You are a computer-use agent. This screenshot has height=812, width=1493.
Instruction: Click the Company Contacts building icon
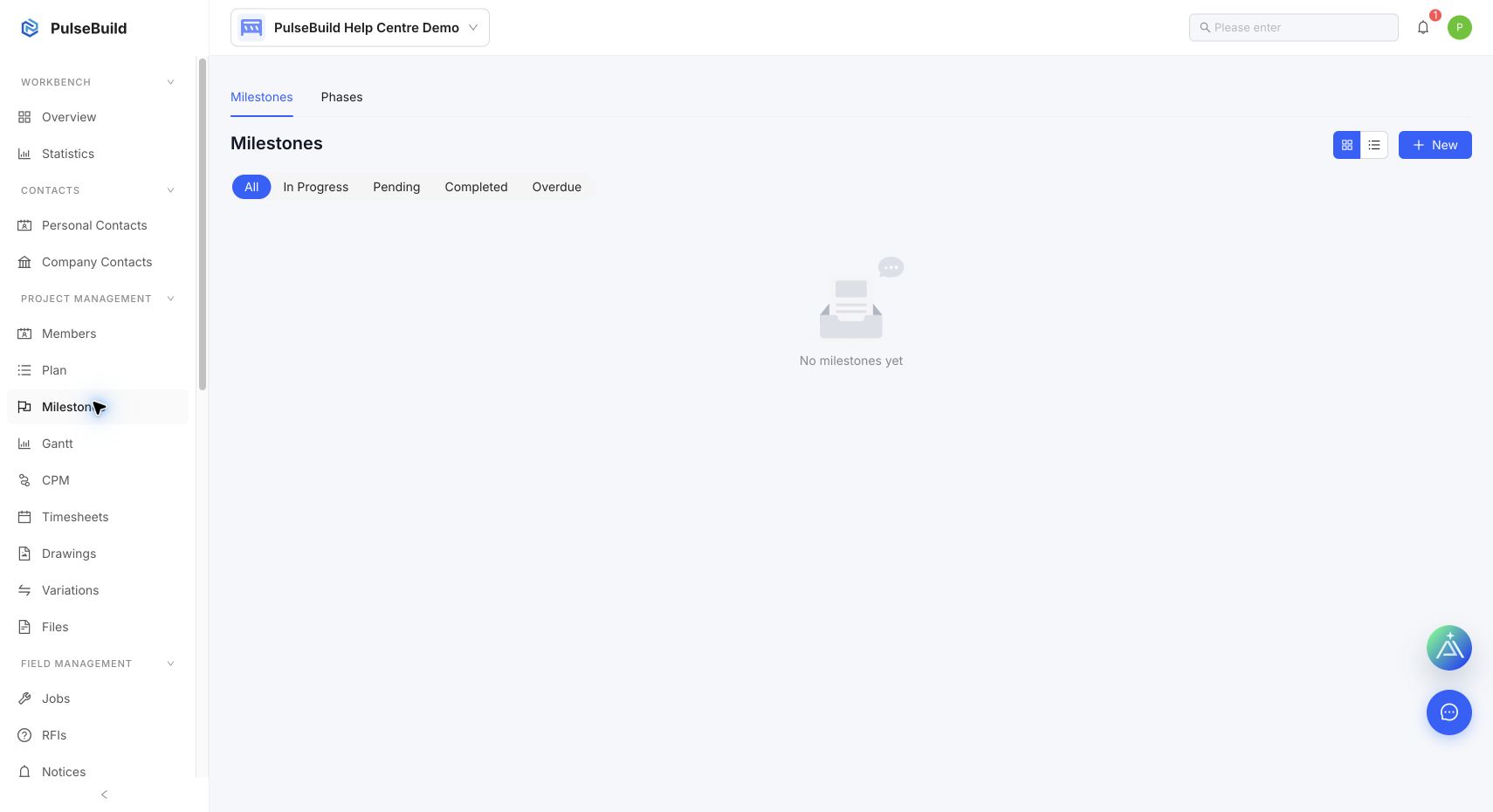pyautogui.click(x=24, y=262)
